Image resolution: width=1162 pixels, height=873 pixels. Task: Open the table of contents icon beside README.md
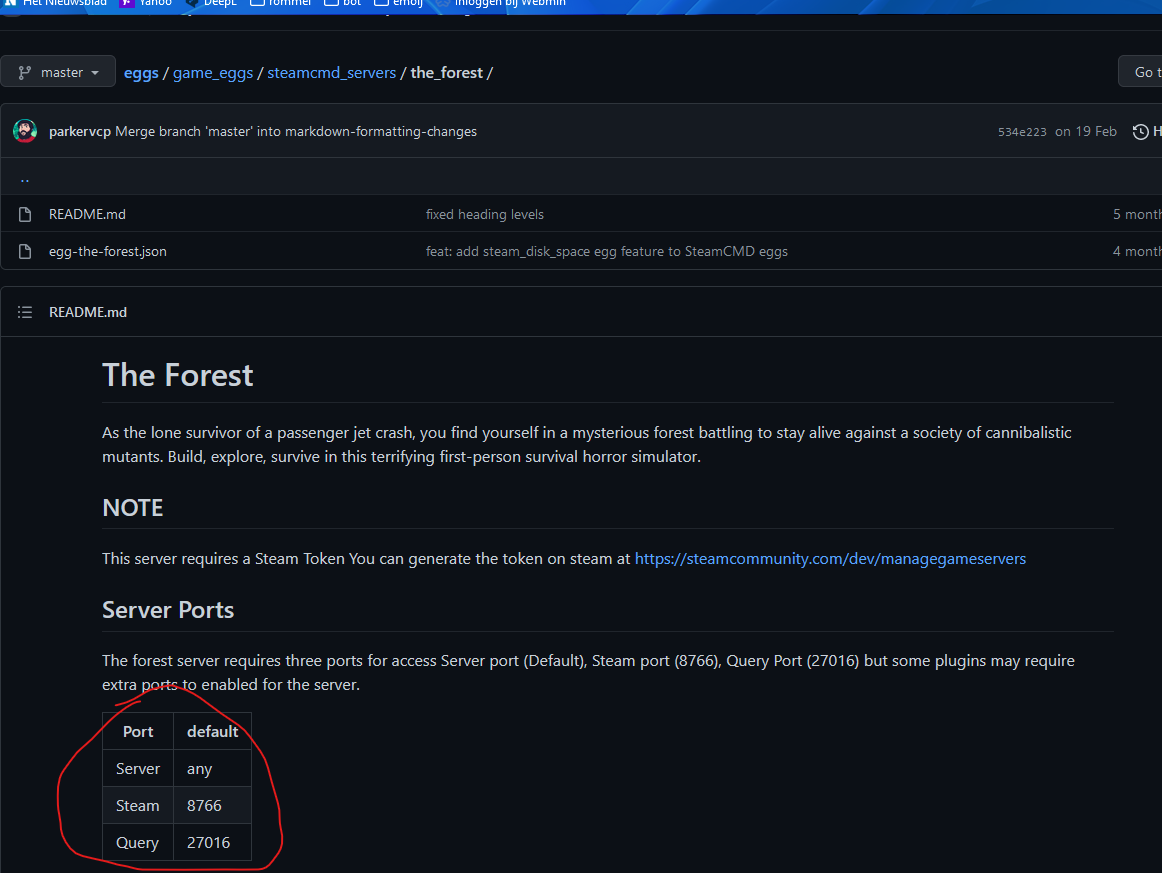point(25,311)
